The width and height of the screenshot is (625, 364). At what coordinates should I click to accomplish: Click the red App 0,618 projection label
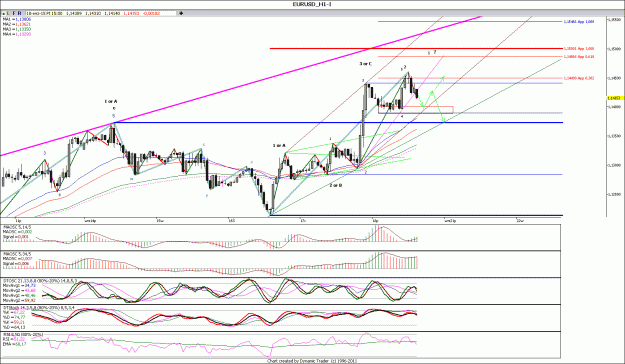[579, 57]
